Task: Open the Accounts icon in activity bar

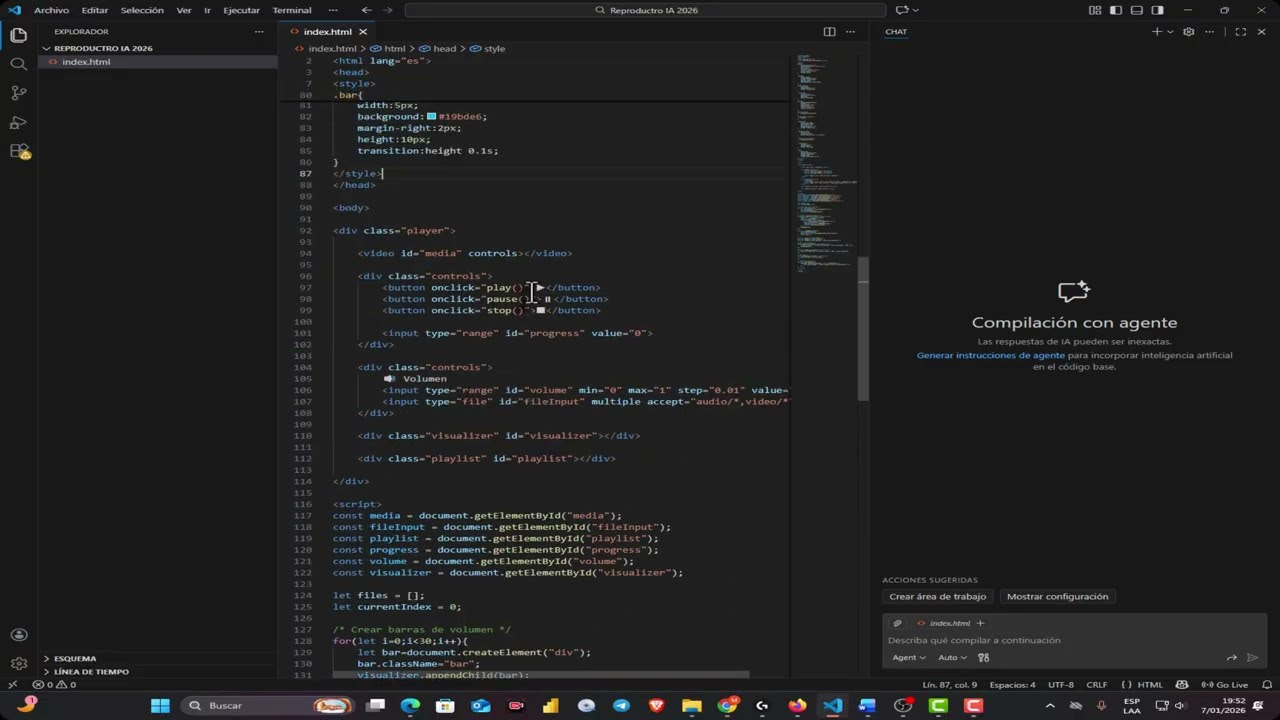Action: [18, 635]
